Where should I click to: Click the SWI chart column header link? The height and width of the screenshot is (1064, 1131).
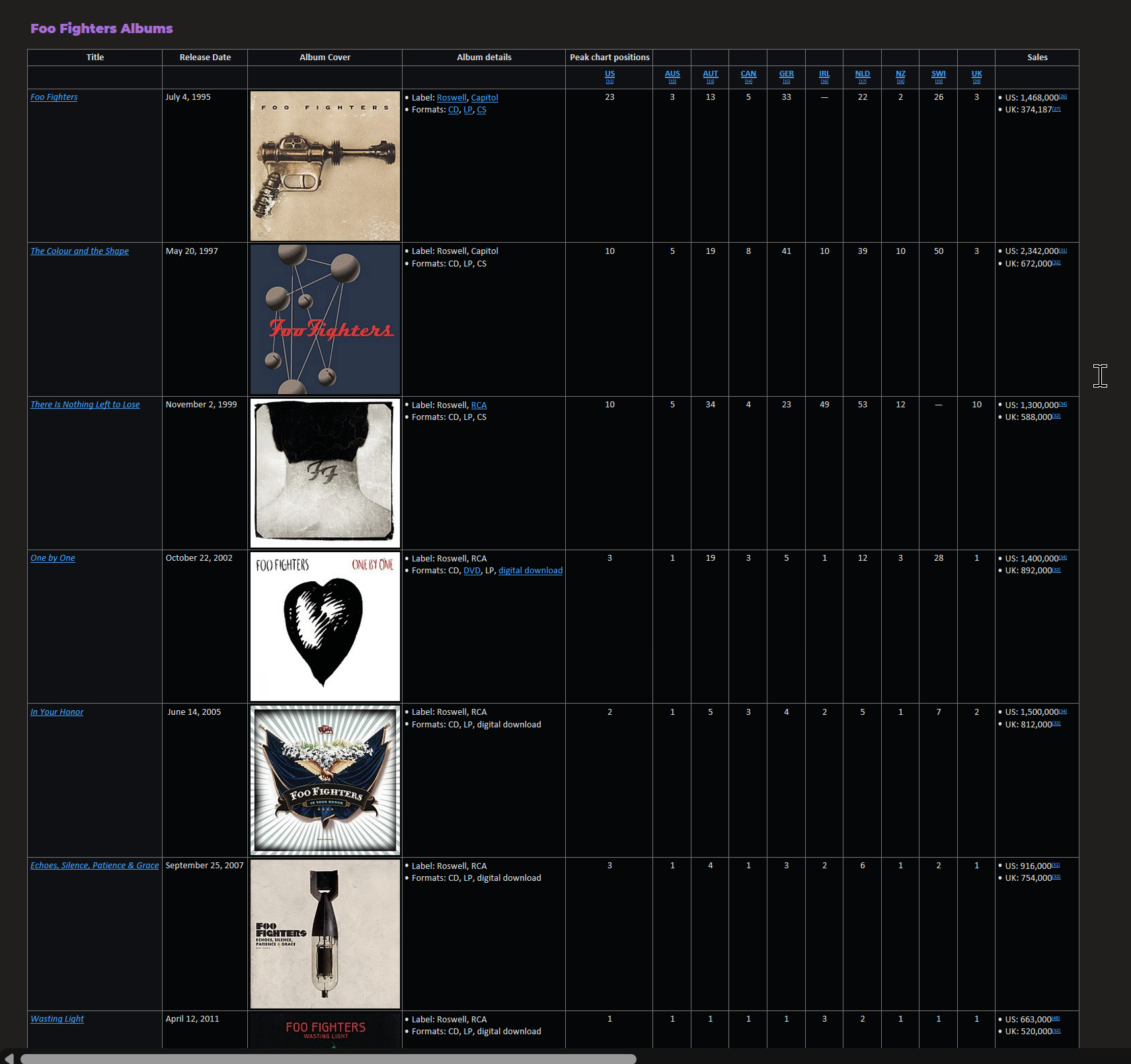coord(939,74)
